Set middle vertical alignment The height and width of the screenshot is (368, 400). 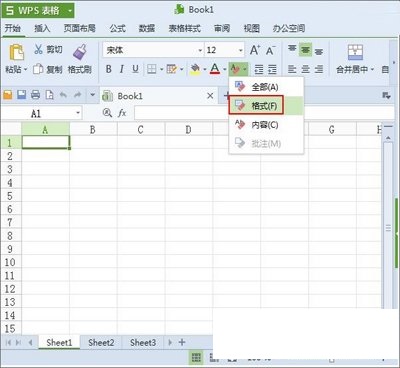coord(305,49)
